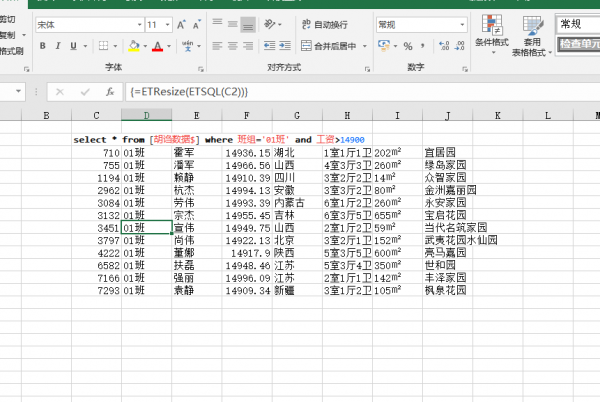Open the name box dropdown

pos(18,91)
